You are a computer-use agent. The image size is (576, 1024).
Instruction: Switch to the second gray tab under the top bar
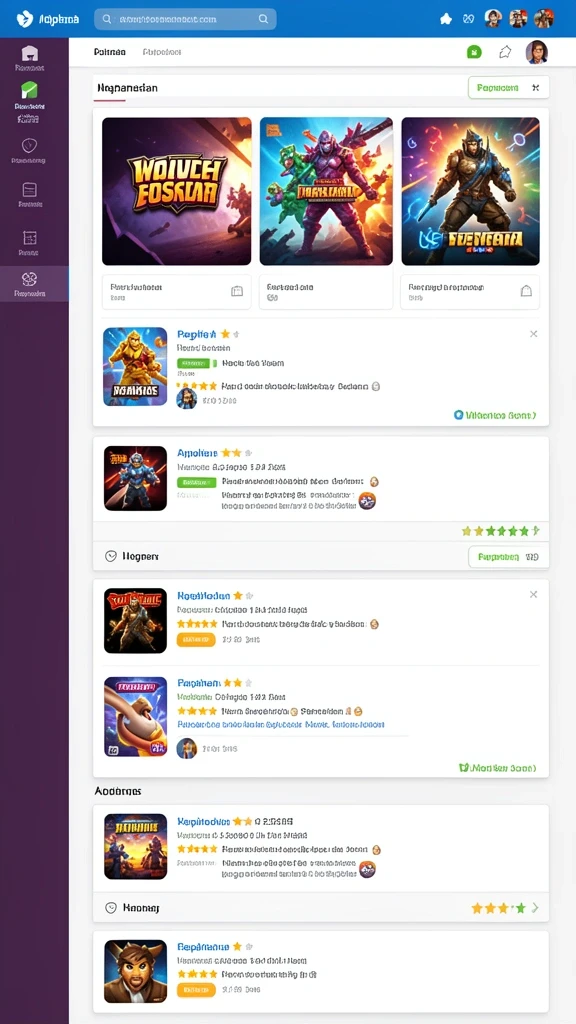tap(162, 52)
